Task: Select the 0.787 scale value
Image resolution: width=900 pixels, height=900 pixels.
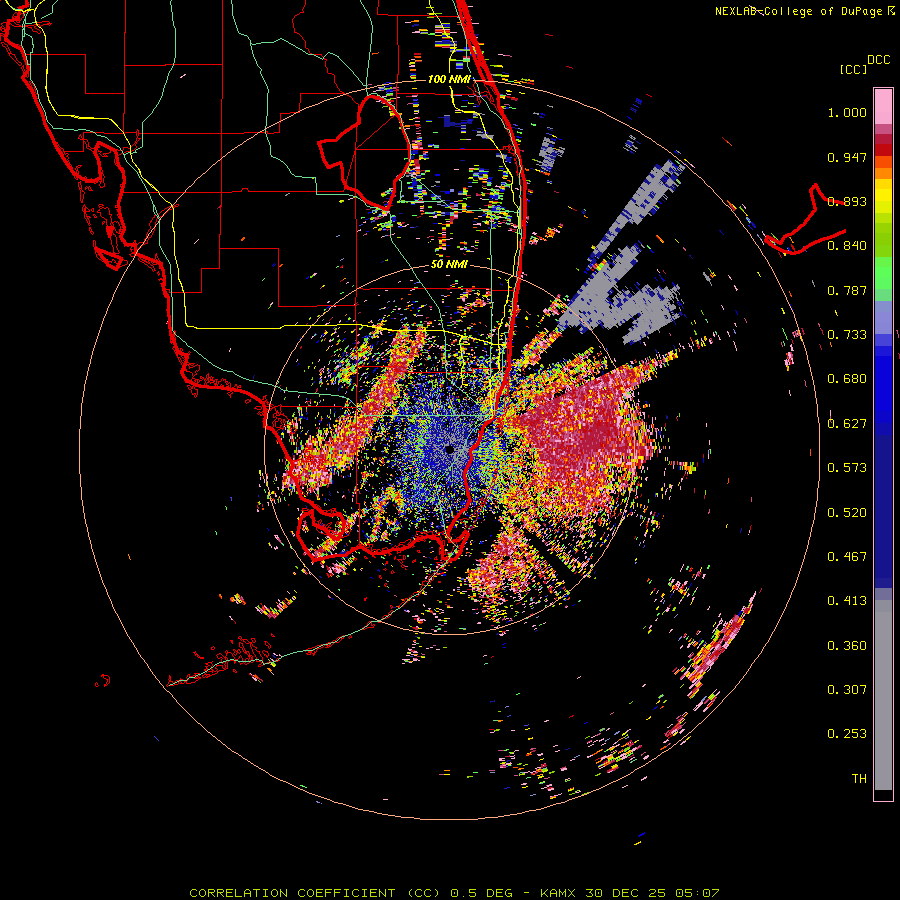Action: (x=847, y=290)
